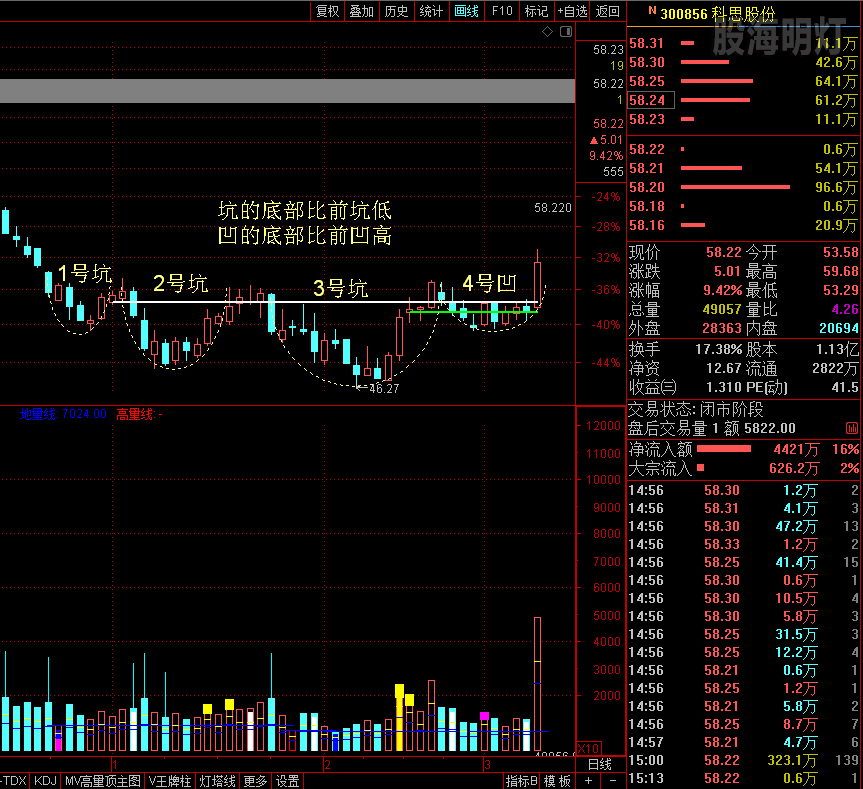Open indicator 设置 settings
Image resolution: width=863 pixels, height=789 pixels.
[287, 781]
